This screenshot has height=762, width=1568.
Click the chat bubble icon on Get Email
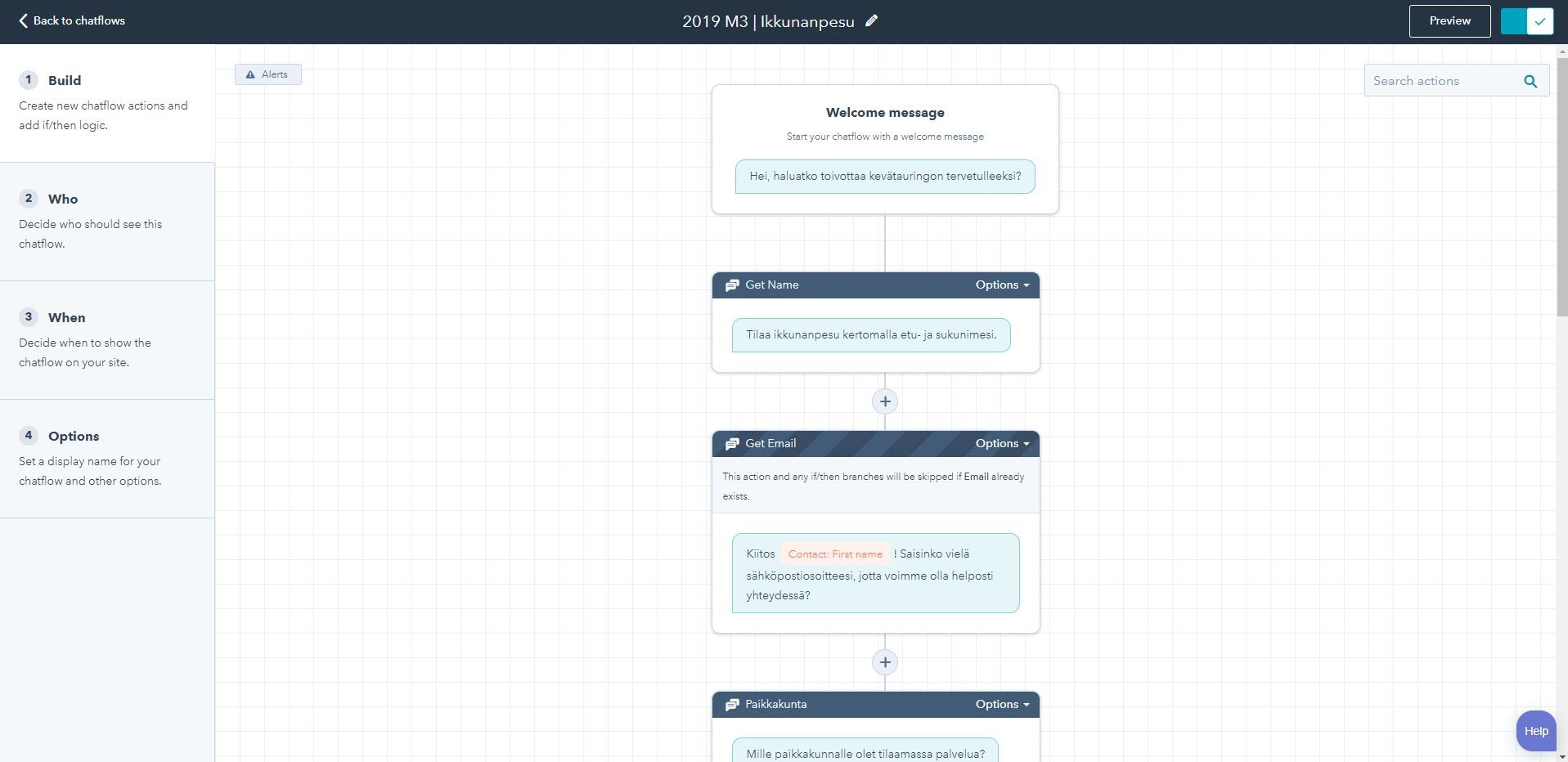click(732, 443)
